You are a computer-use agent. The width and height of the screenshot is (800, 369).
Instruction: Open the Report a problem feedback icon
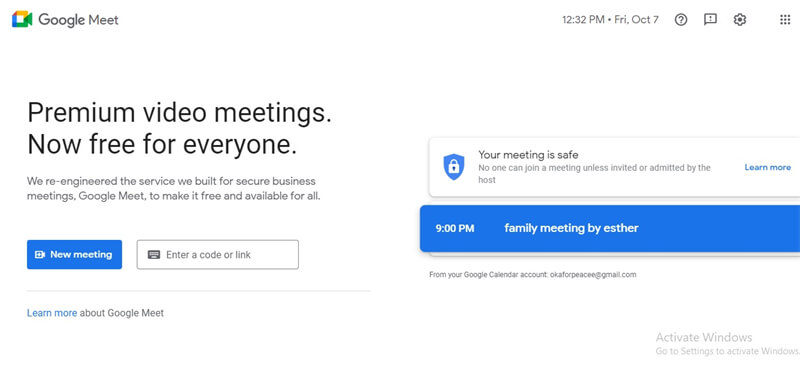[710, 20]
